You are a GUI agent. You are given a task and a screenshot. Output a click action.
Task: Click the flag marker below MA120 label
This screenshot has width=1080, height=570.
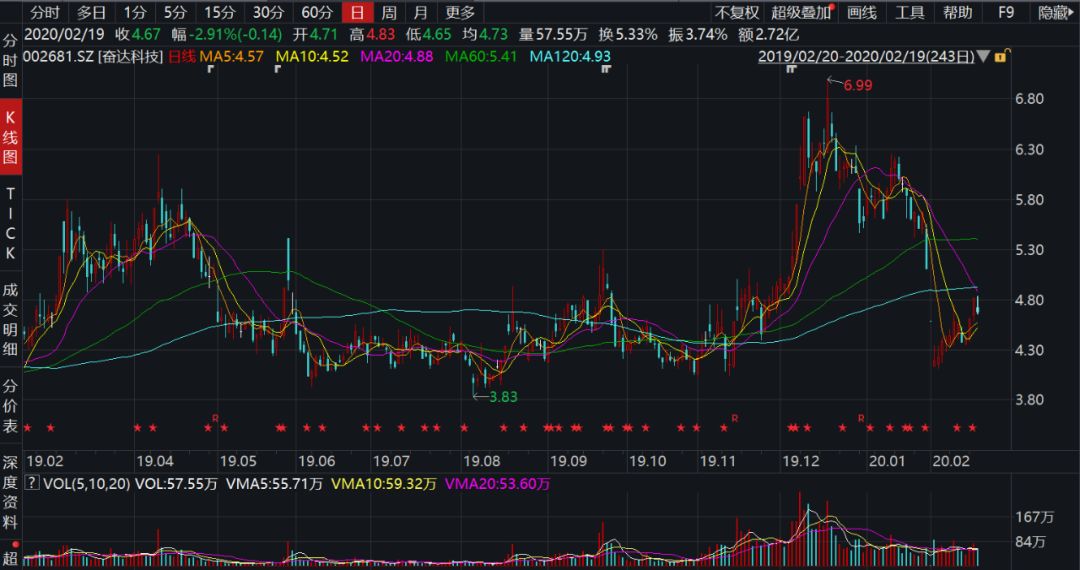605,70
